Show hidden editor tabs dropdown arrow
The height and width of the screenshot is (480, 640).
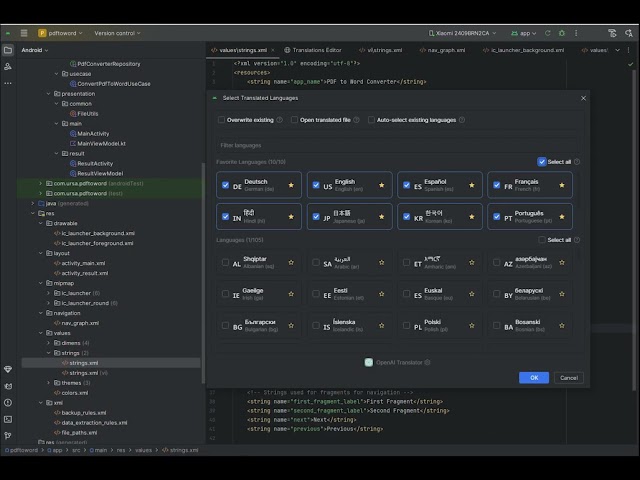(x=618, y=50)
